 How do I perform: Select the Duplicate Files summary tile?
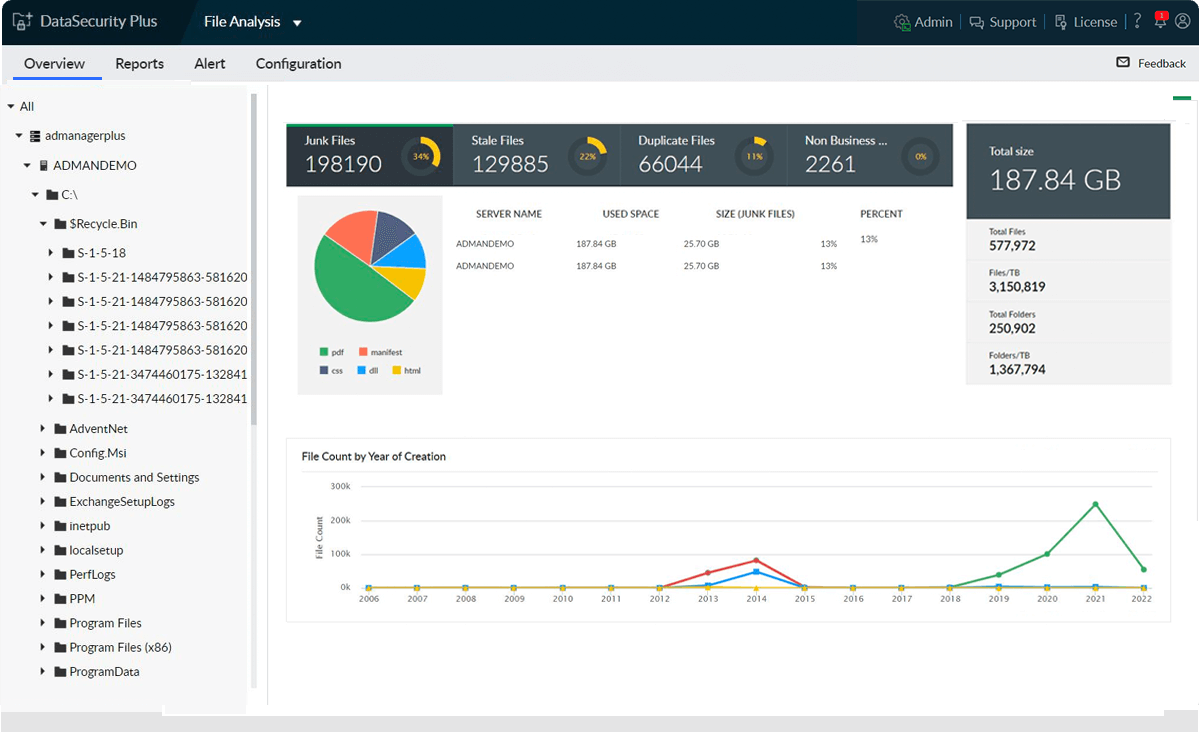point(703,155)
